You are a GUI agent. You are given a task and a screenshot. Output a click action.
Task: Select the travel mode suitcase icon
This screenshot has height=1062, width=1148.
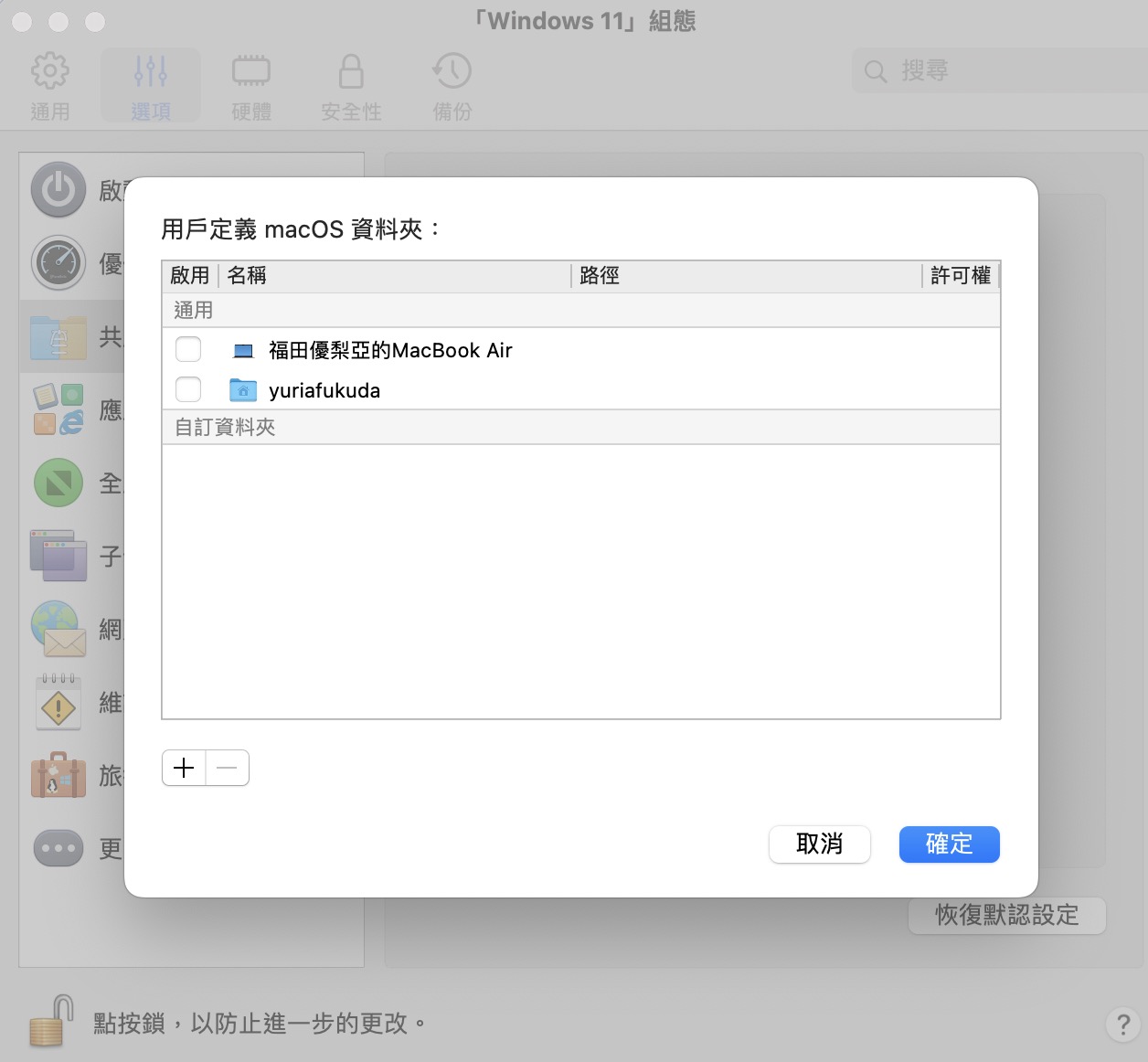point(58,775)
